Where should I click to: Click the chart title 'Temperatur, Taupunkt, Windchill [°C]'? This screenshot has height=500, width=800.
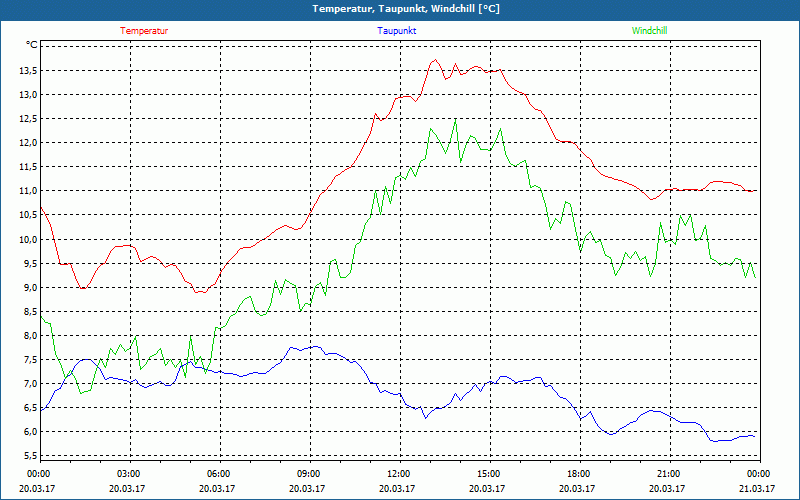[406, 9]
